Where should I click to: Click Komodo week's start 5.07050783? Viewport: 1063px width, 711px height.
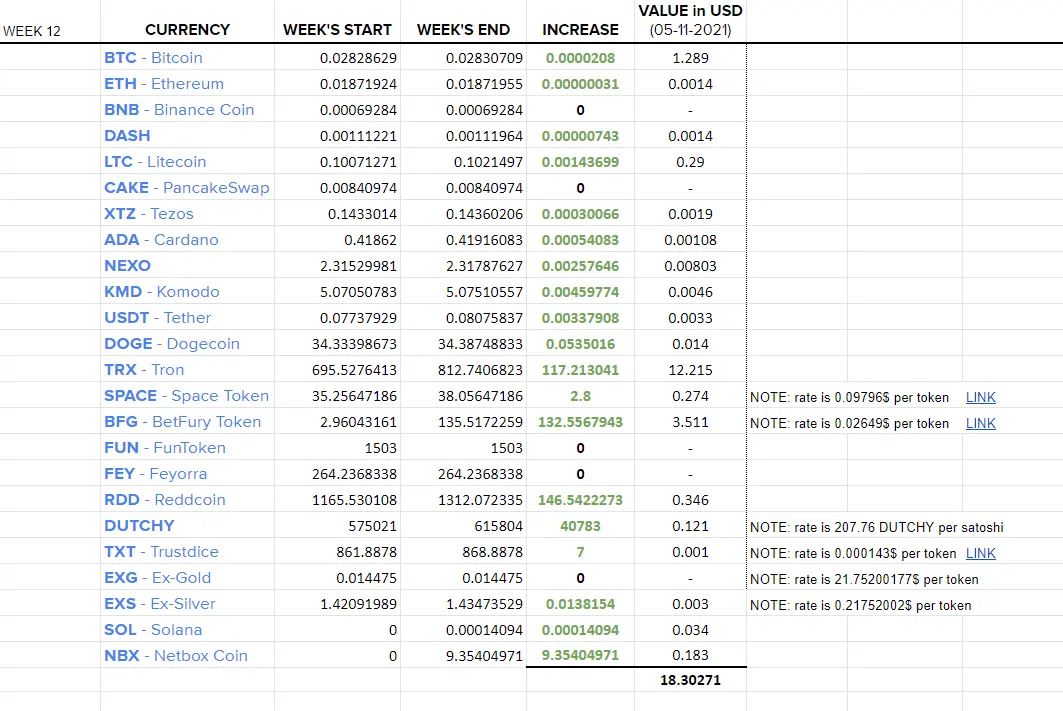click(358, 292)
